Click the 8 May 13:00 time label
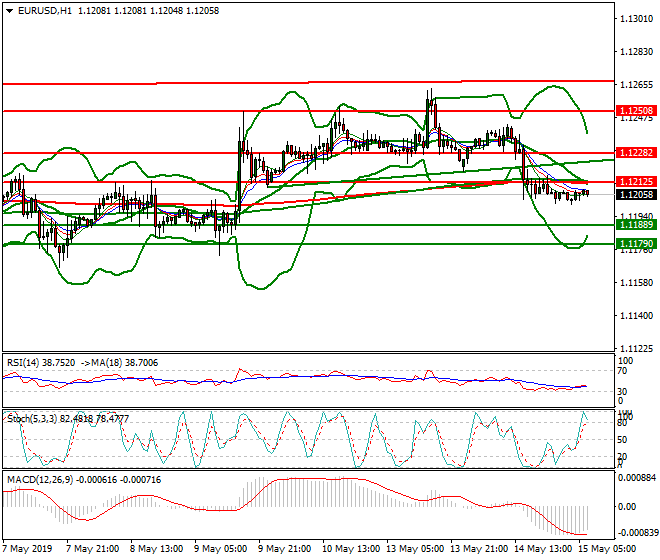Image resolution: width=660 pixels, height=560 pixels. [157, 549]
